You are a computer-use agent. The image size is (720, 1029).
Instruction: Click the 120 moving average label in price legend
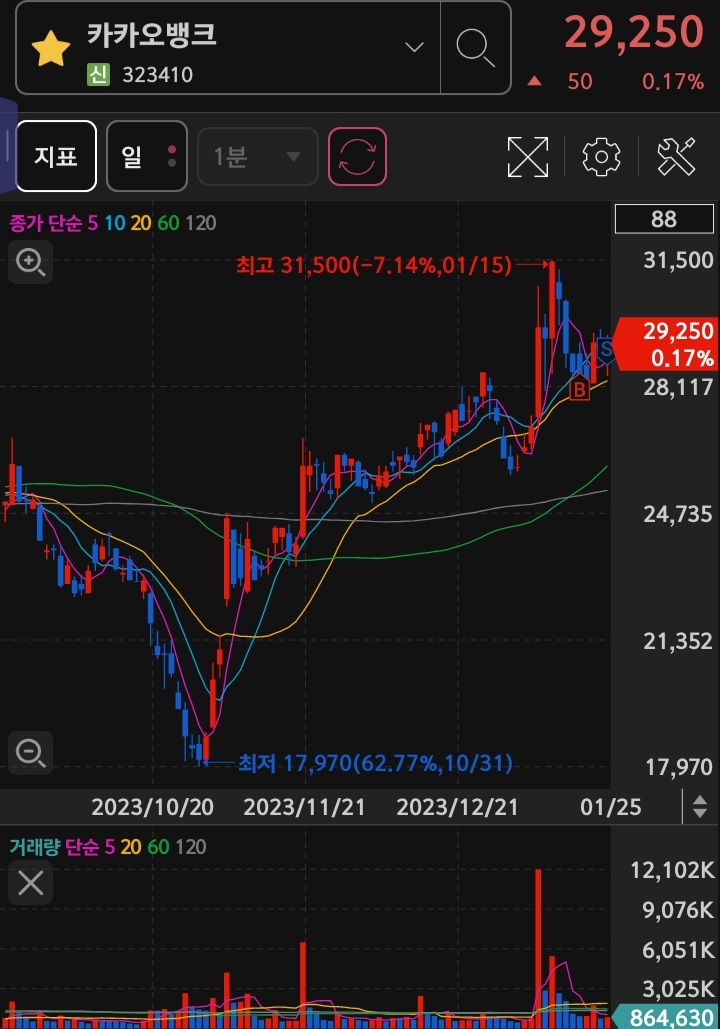200,223
